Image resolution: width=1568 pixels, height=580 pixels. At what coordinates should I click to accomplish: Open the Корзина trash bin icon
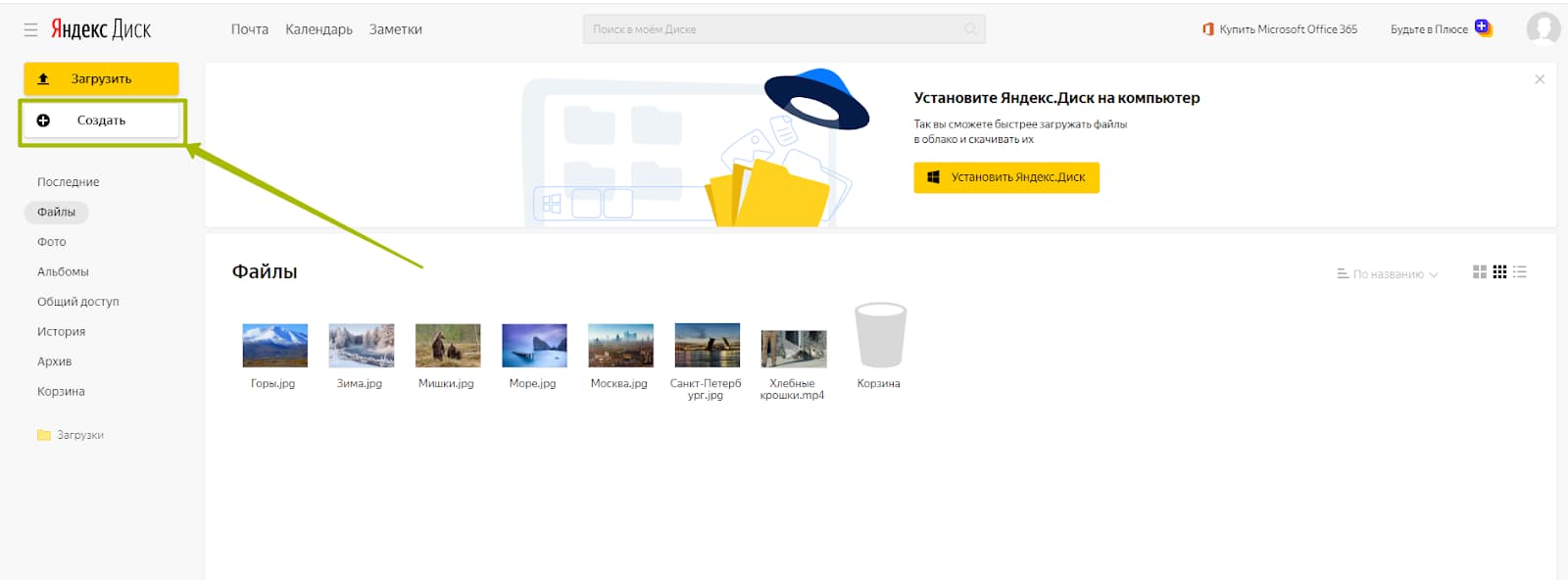coord(879,336)
